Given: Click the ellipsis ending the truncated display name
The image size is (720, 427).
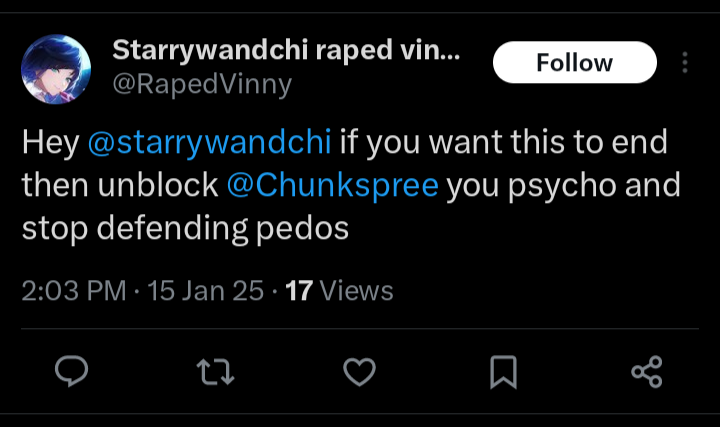Looking at the screenshot, I should tap(450, 50).
